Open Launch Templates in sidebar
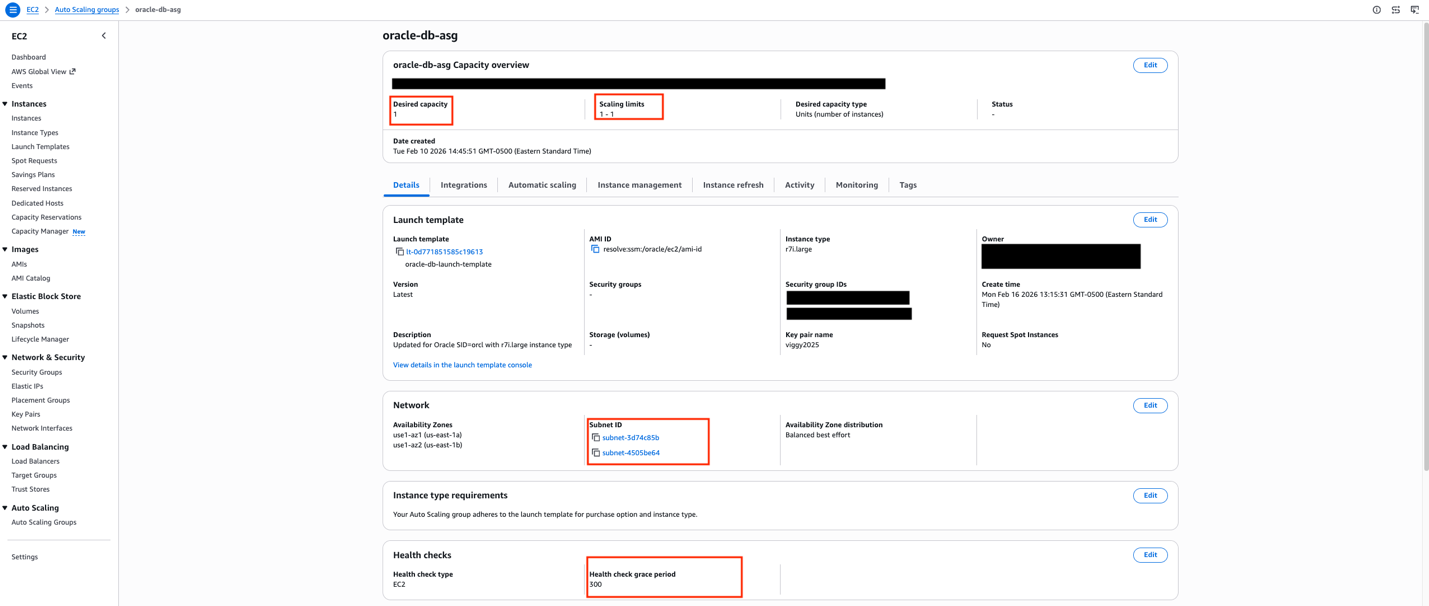The width and height of the screenshot is (1429, 606). click(40, 147)
